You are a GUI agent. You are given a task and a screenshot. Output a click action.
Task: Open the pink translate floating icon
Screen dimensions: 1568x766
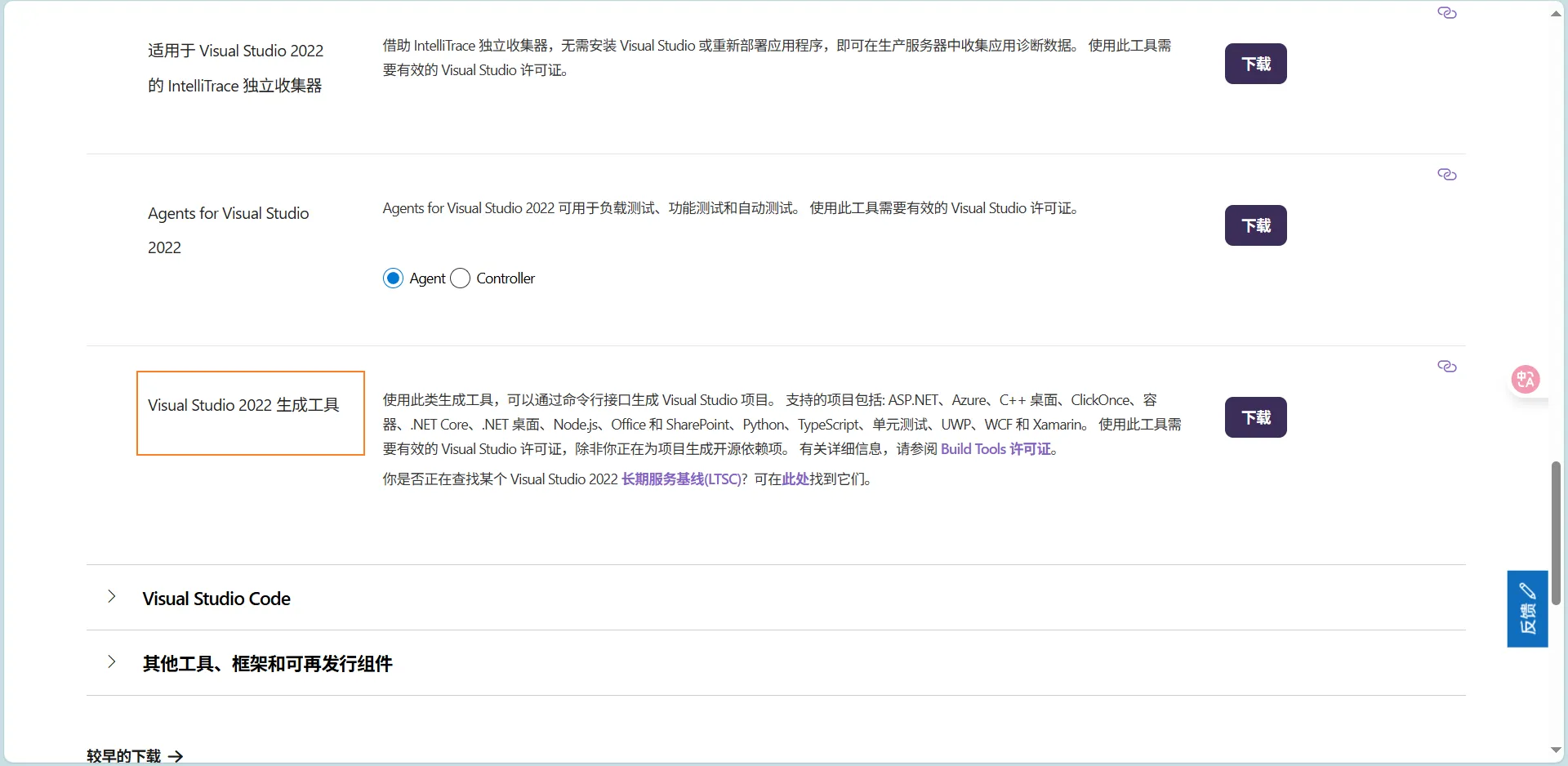pos(1525,380)
